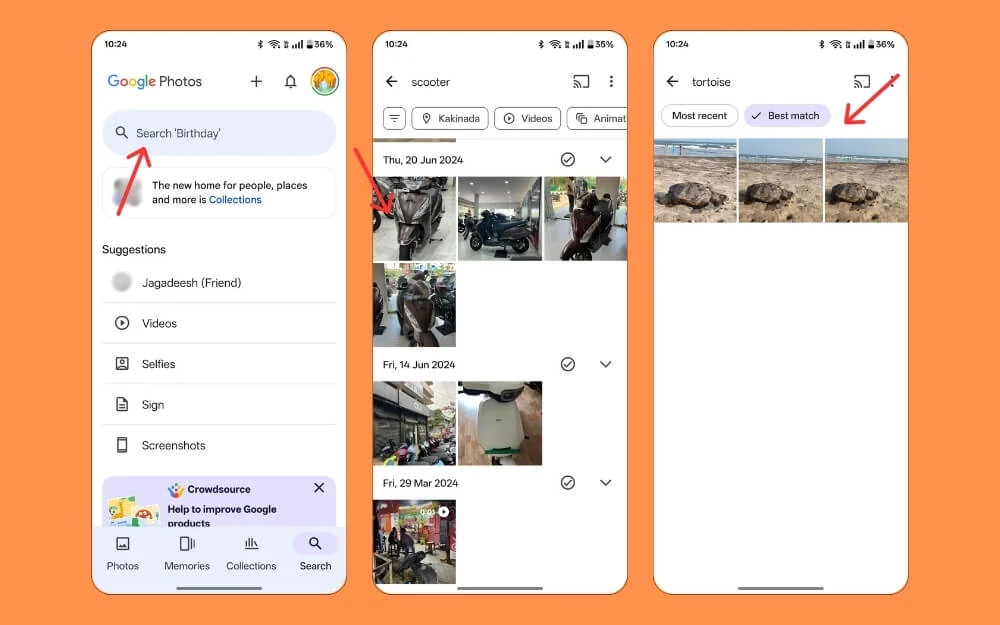The height and width of the screenshot is (625, 1000).
Task: Collapse the Thu, 20 Jun 2024 section
Action: tap(605, 160)
